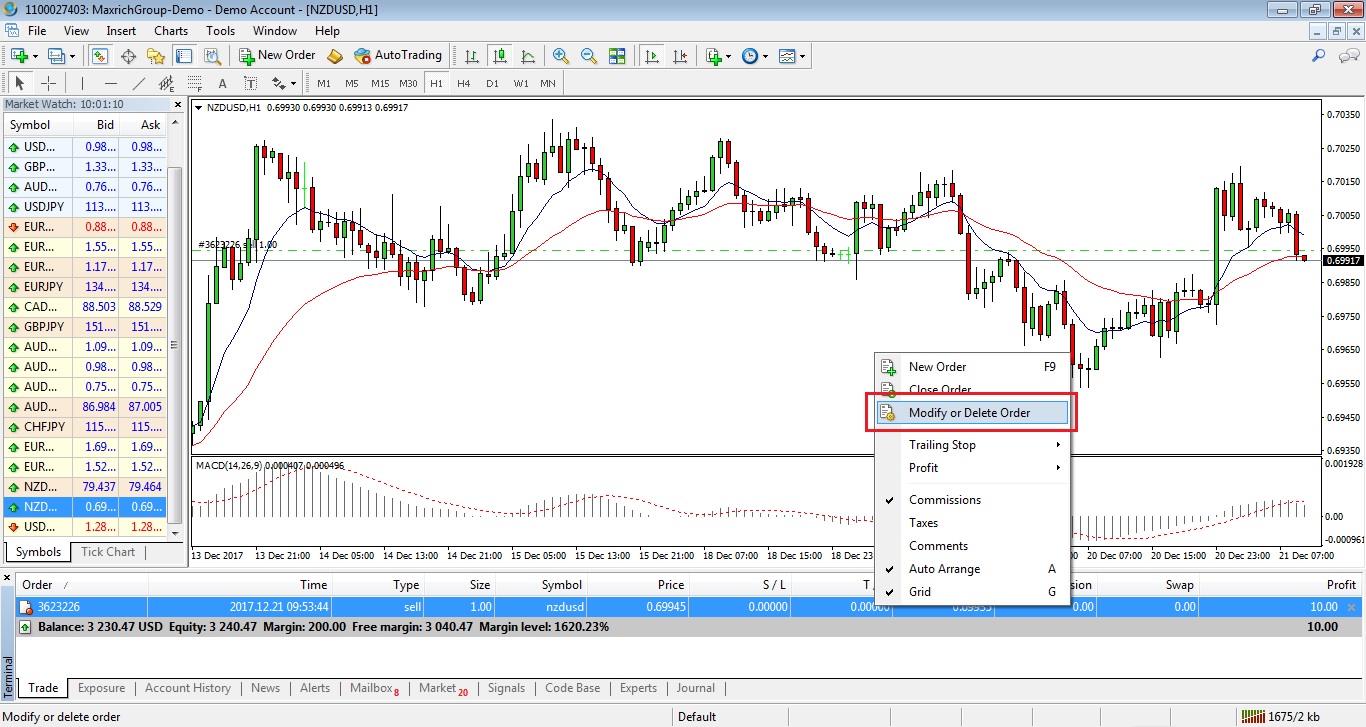This screenshot has height=727, width=1366.
Task: Open the Navigator panel star-folder icon
Action: pyautogui.click(x=155, y=56)
